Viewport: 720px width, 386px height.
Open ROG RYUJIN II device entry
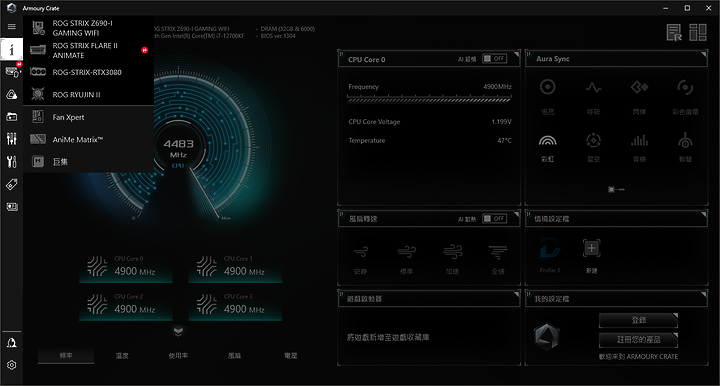[x=88, y=95]
